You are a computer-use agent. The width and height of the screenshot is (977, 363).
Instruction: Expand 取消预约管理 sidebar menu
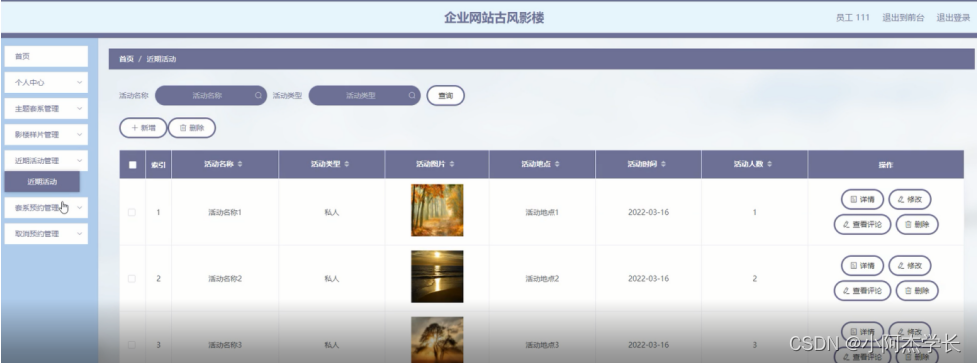[46, 233]
